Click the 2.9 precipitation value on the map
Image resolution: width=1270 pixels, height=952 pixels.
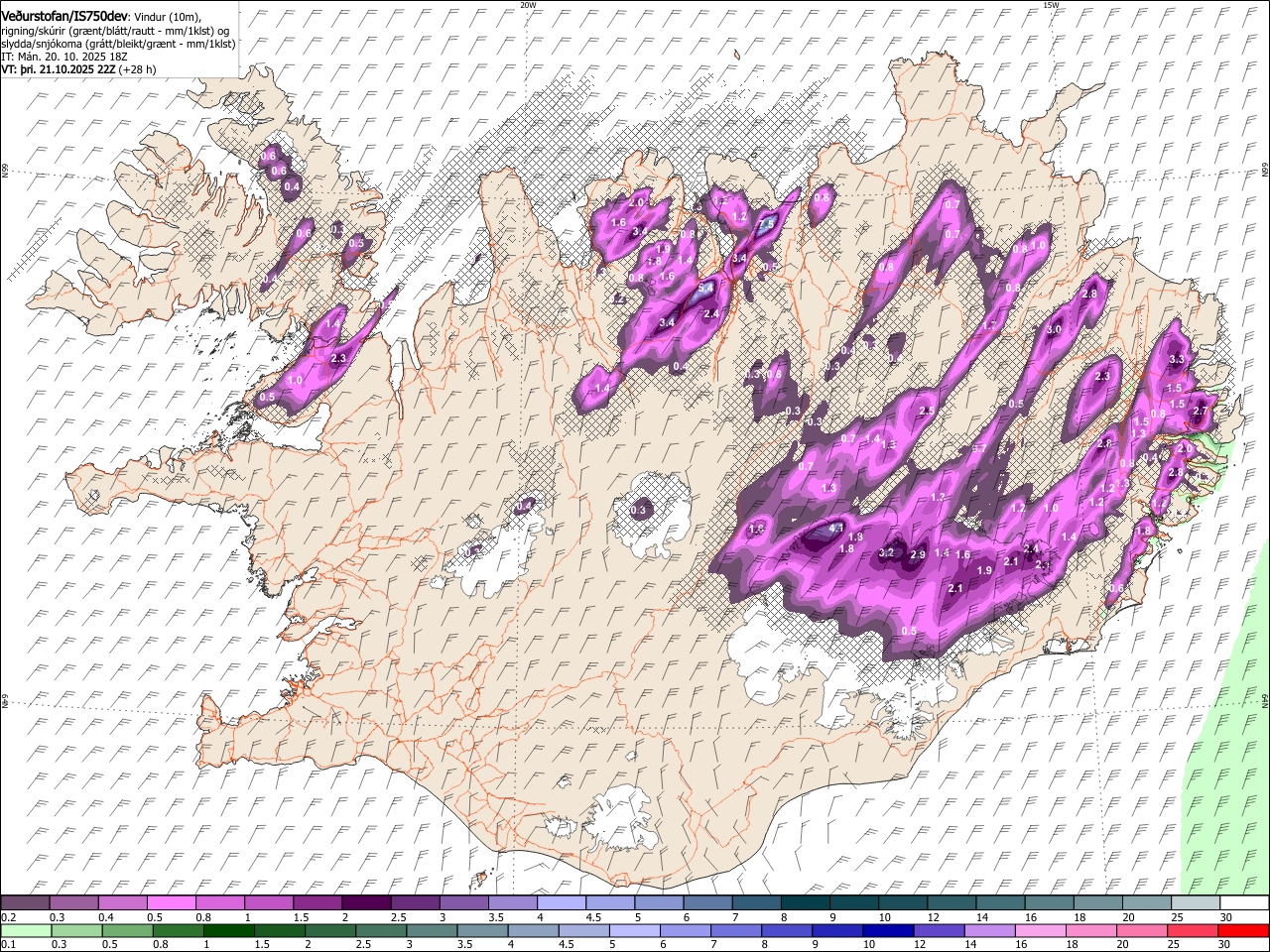click(918, 554)
